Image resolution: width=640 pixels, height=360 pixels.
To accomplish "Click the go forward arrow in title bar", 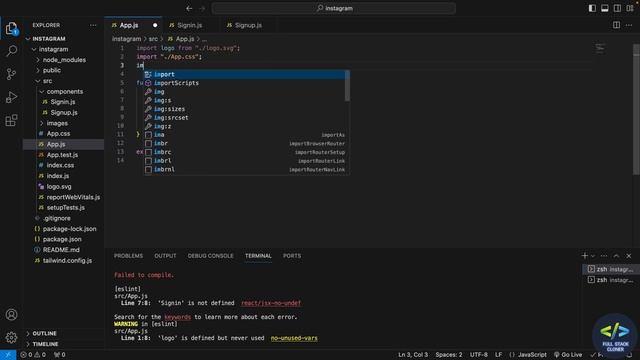I will click(202, 8).
